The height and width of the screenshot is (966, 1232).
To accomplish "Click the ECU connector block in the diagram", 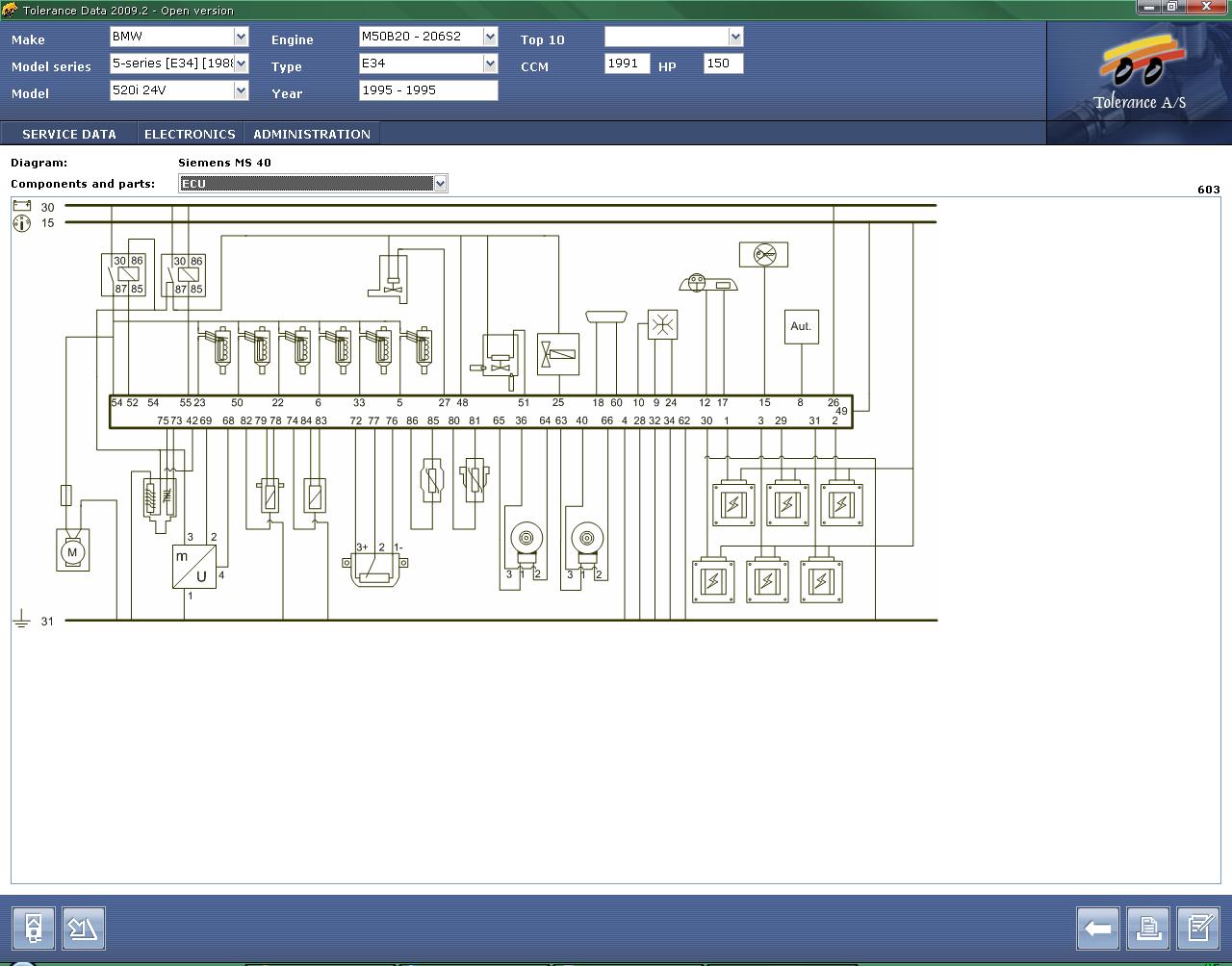I will coord(481,412).
